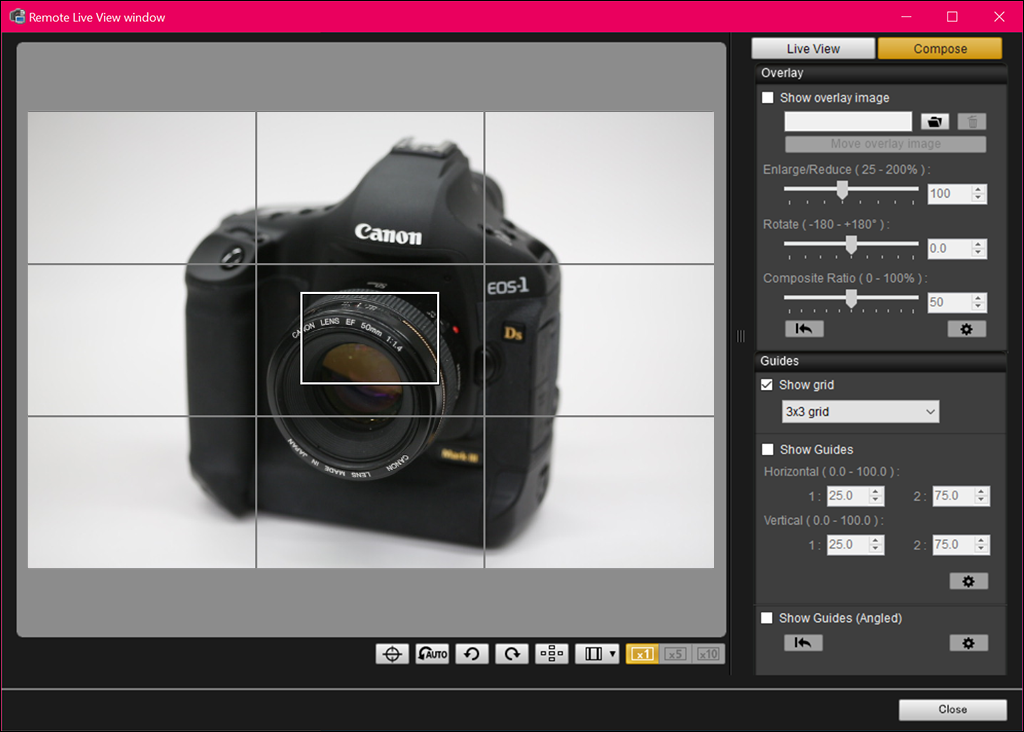Click the angled guides reset arrow icon
The width and height of the screenshot is (1024, 732).
803,643
